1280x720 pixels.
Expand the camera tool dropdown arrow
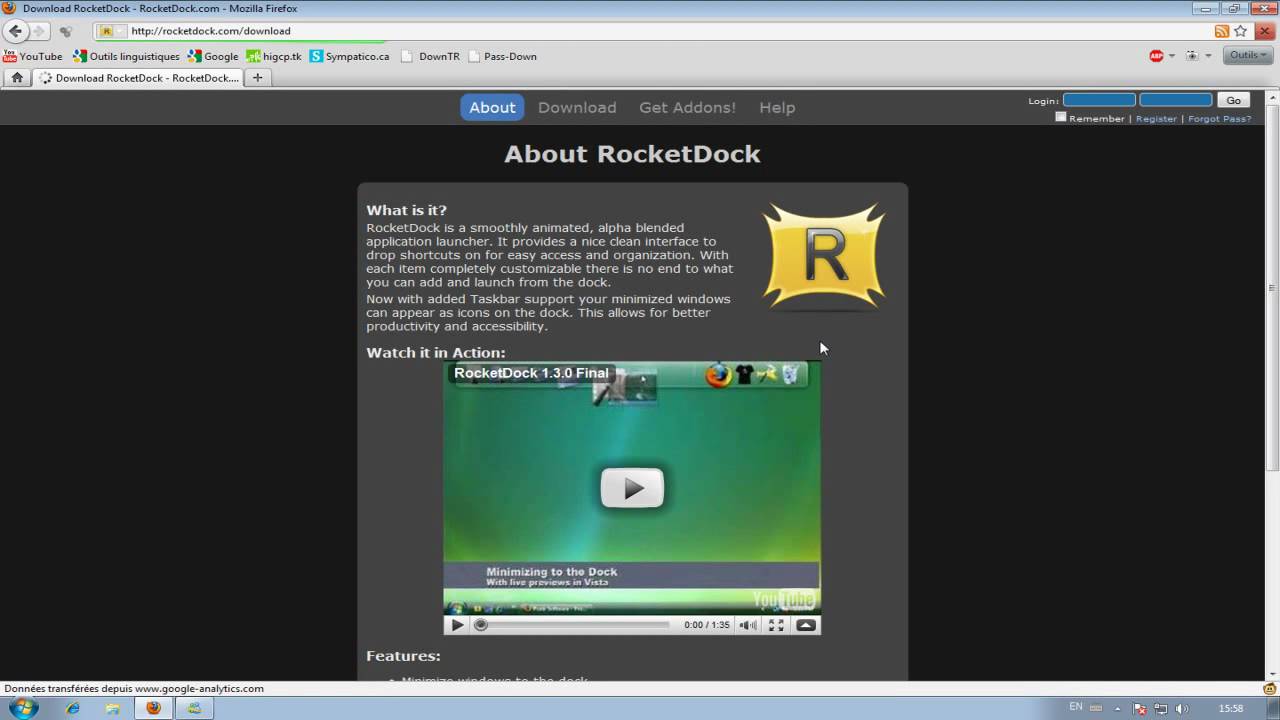click(1208, 56)
